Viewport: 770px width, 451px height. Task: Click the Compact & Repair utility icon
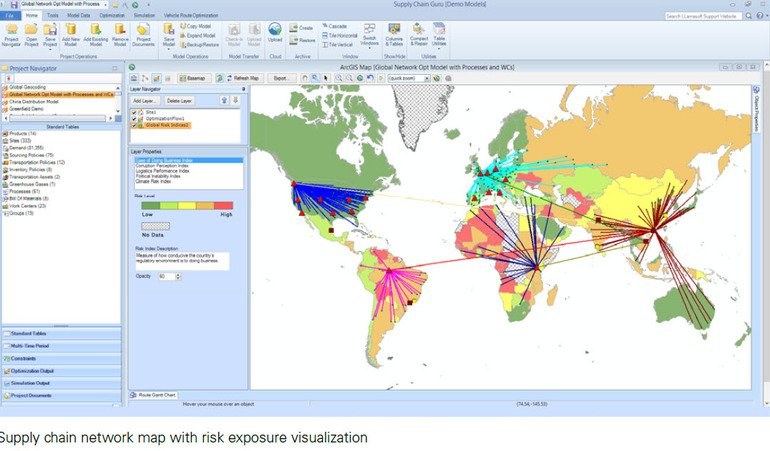pyautogui.click(x=419, y=34)
